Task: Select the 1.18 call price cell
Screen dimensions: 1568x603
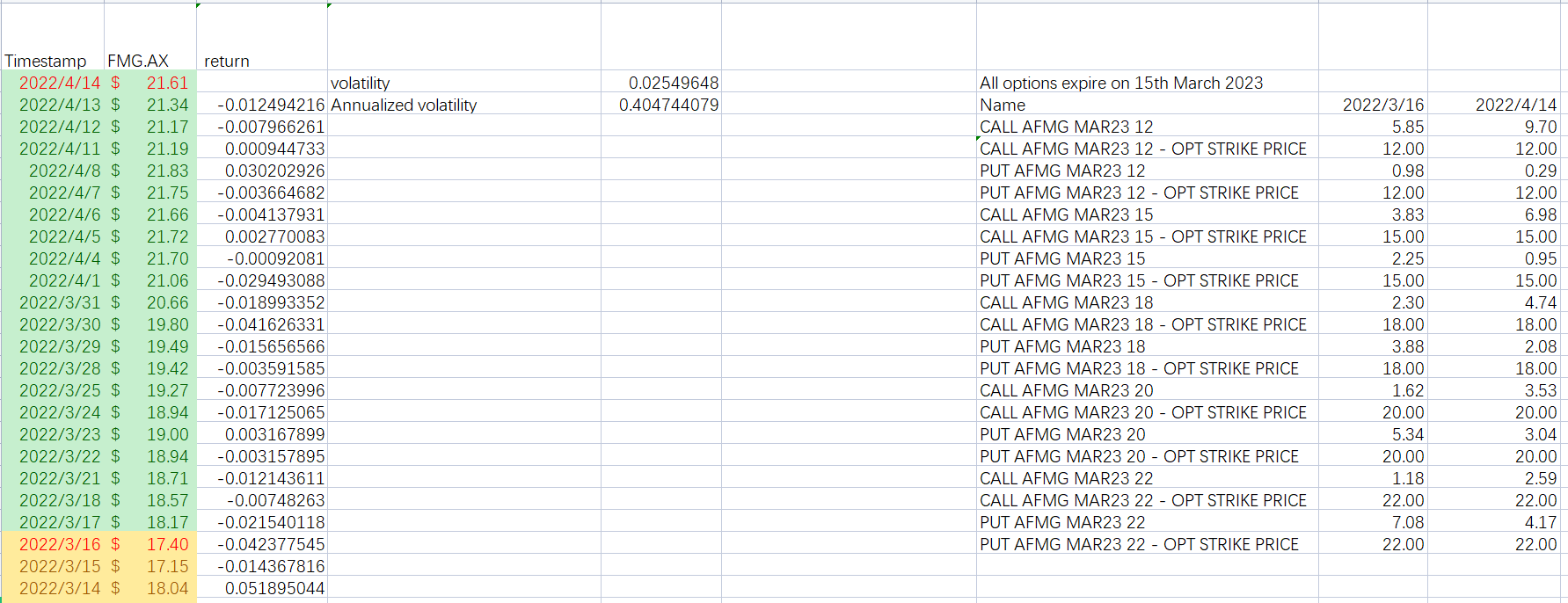Action: point(1373,478)
